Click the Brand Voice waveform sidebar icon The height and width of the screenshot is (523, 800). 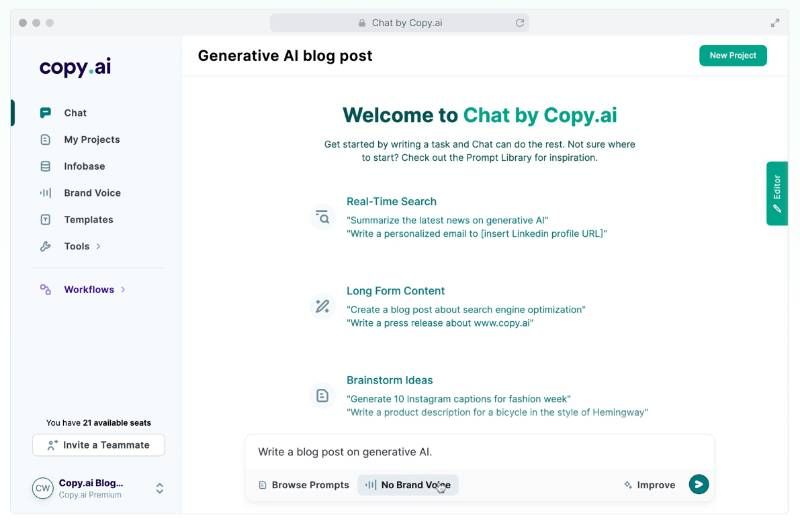[x=45, y=193]
